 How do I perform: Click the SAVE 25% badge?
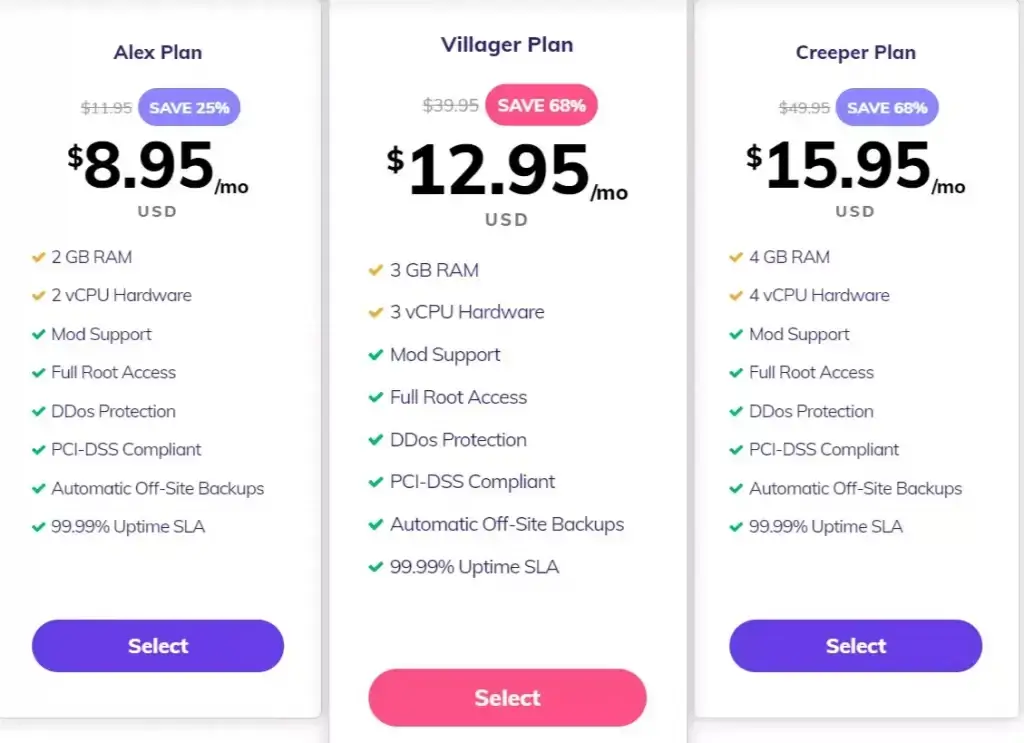pyautogui.click(x=189, y=107)
